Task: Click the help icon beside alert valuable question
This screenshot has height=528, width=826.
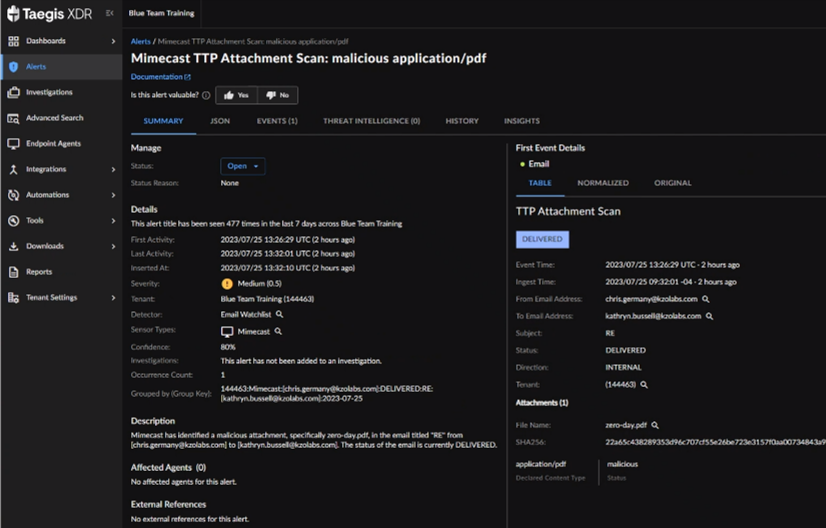Action: [x=206, y=96]
